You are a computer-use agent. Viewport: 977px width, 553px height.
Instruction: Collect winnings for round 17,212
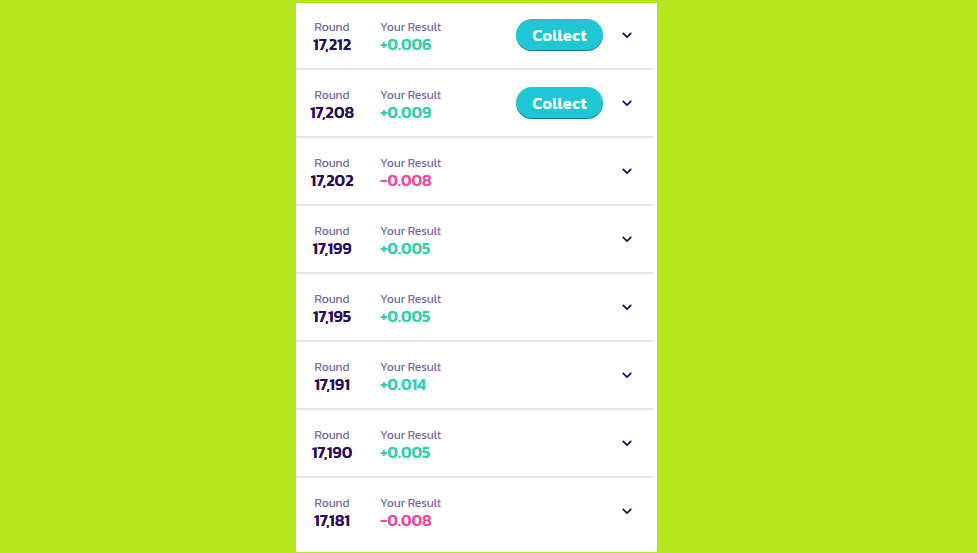(x=559, y=35)
